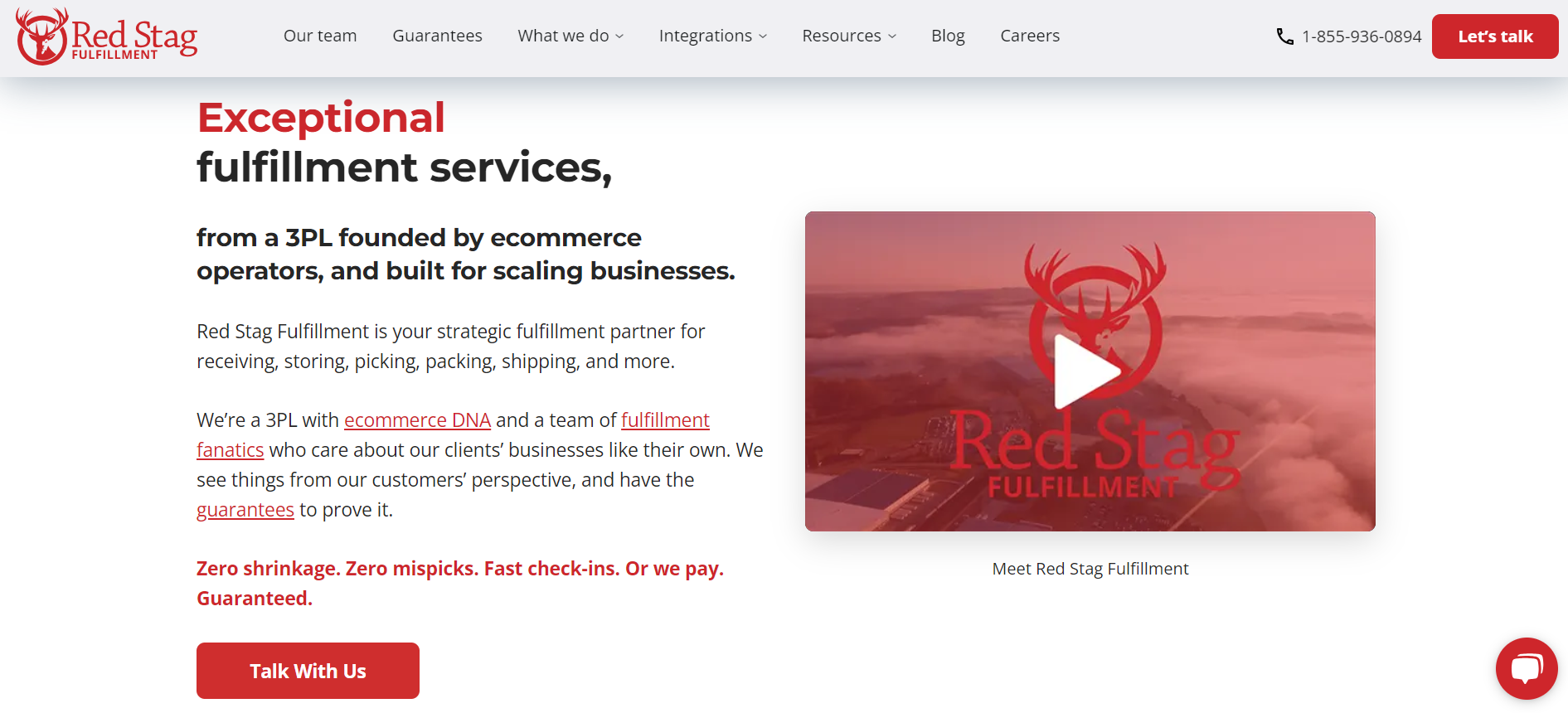Screen dimensions: 1568x713
Task: Play the Meet Red Stag video
Action: pos(1088,371)
